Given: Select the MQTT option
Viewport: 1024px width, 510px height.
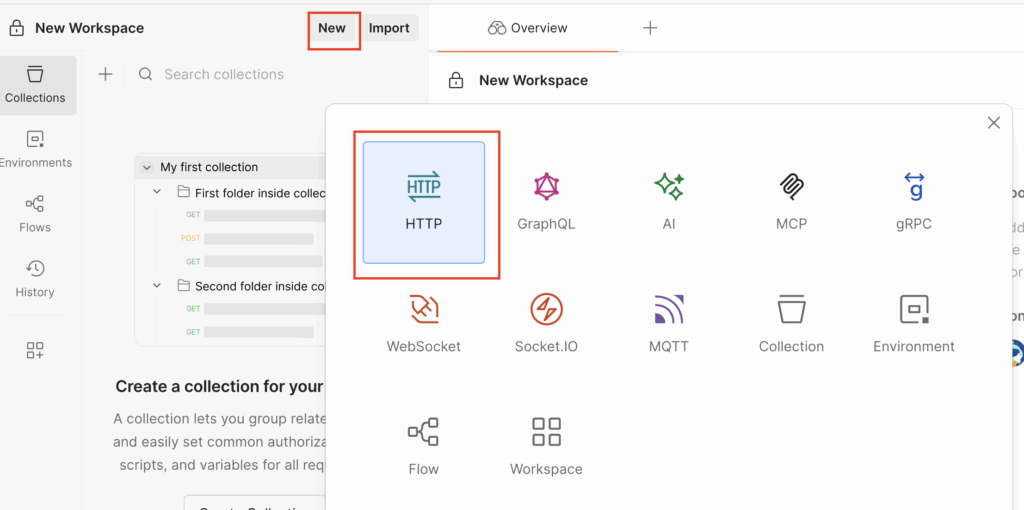Looking at the screenshot, I should [x=669, y=324].
